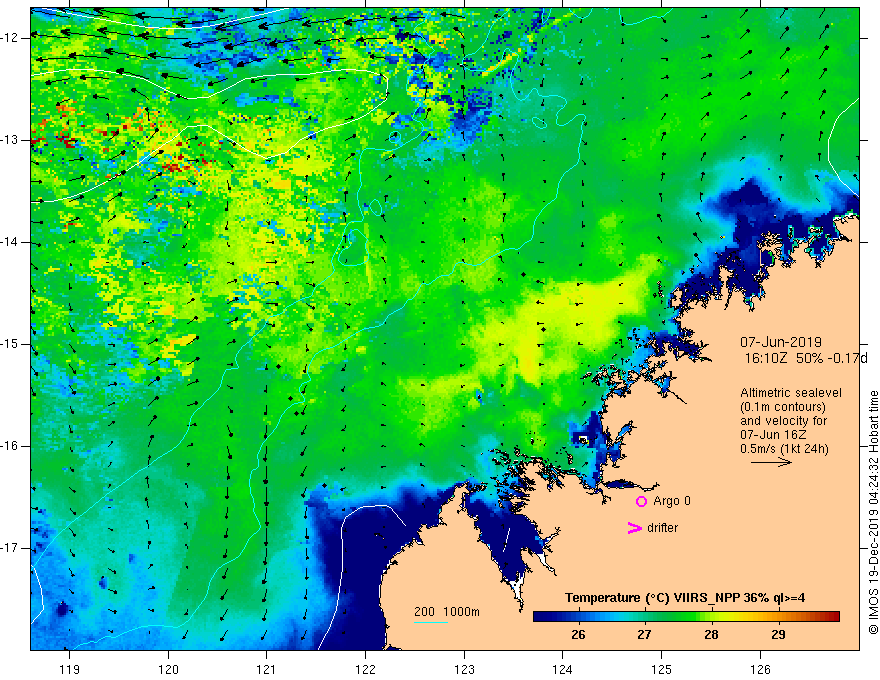Click longitude axis label 120

[x=168, y=669]
